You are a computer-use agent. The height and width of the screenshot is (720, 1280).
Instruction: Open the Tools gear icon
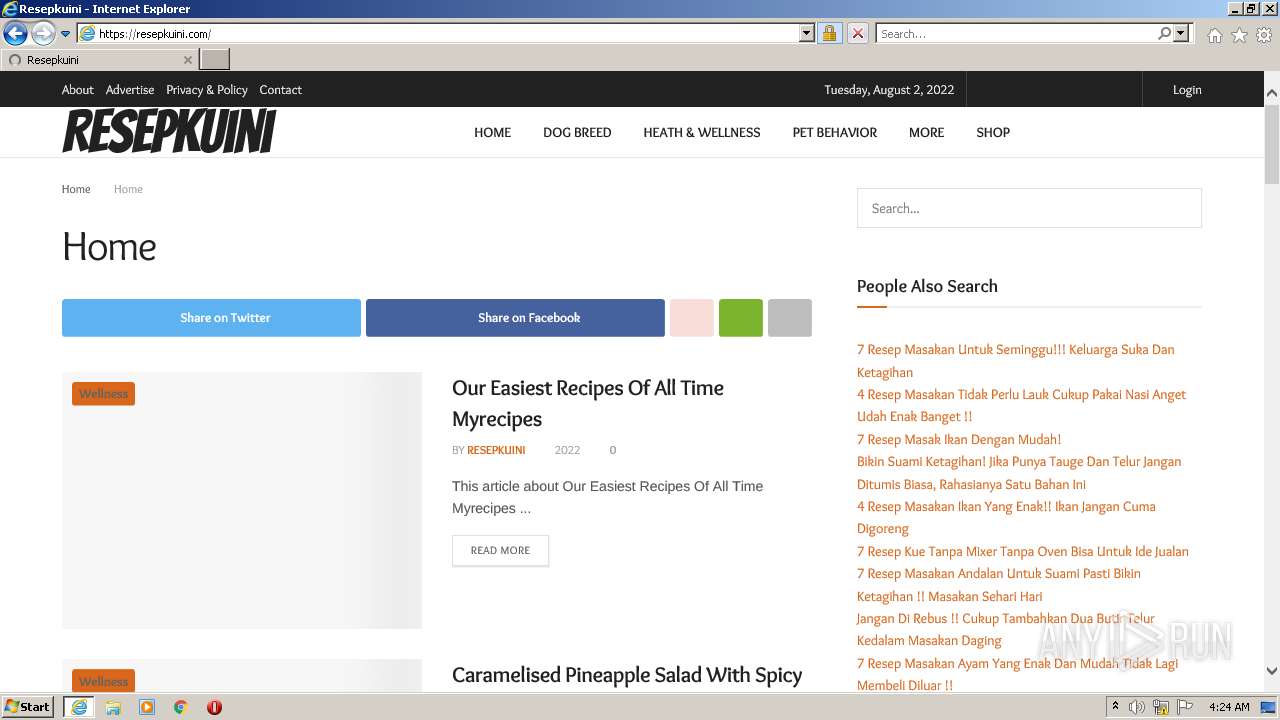(1263, 35)
